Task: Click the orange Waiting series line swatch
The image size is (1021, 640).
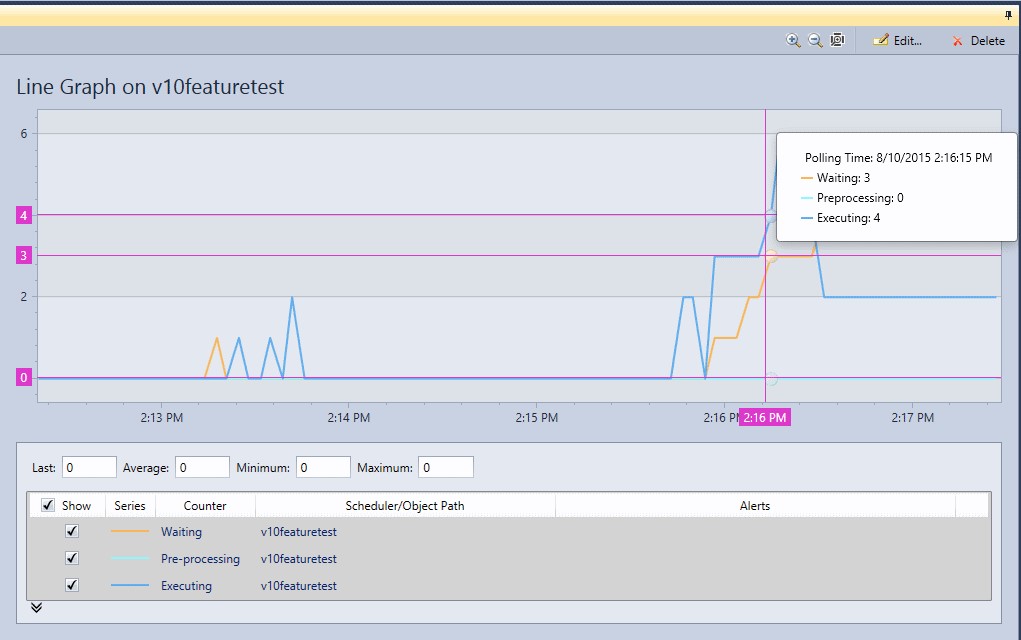Action: pos(129,531)
